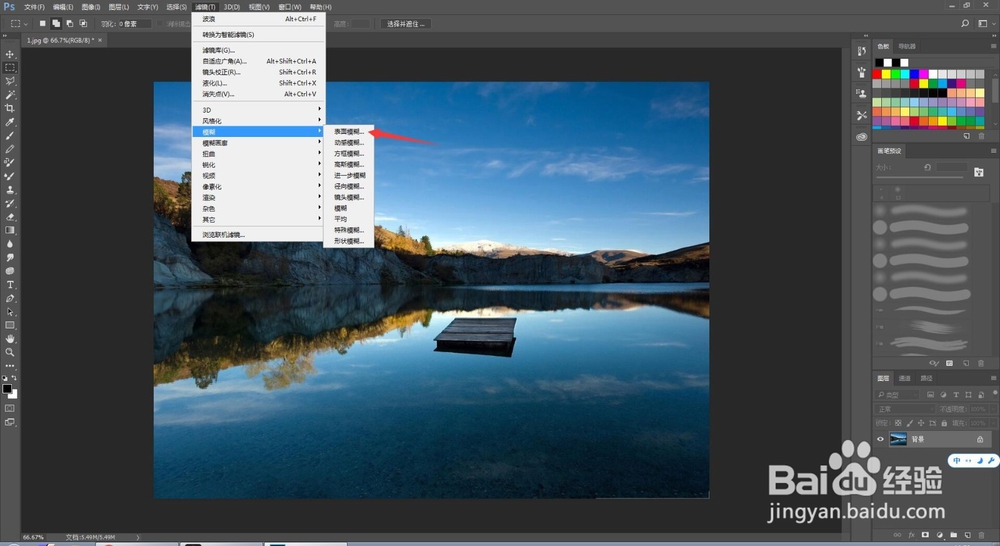Toggle the pixel layer filter icon
The height and width of the screenshot is (546, 1000).
tap(930, 395)
